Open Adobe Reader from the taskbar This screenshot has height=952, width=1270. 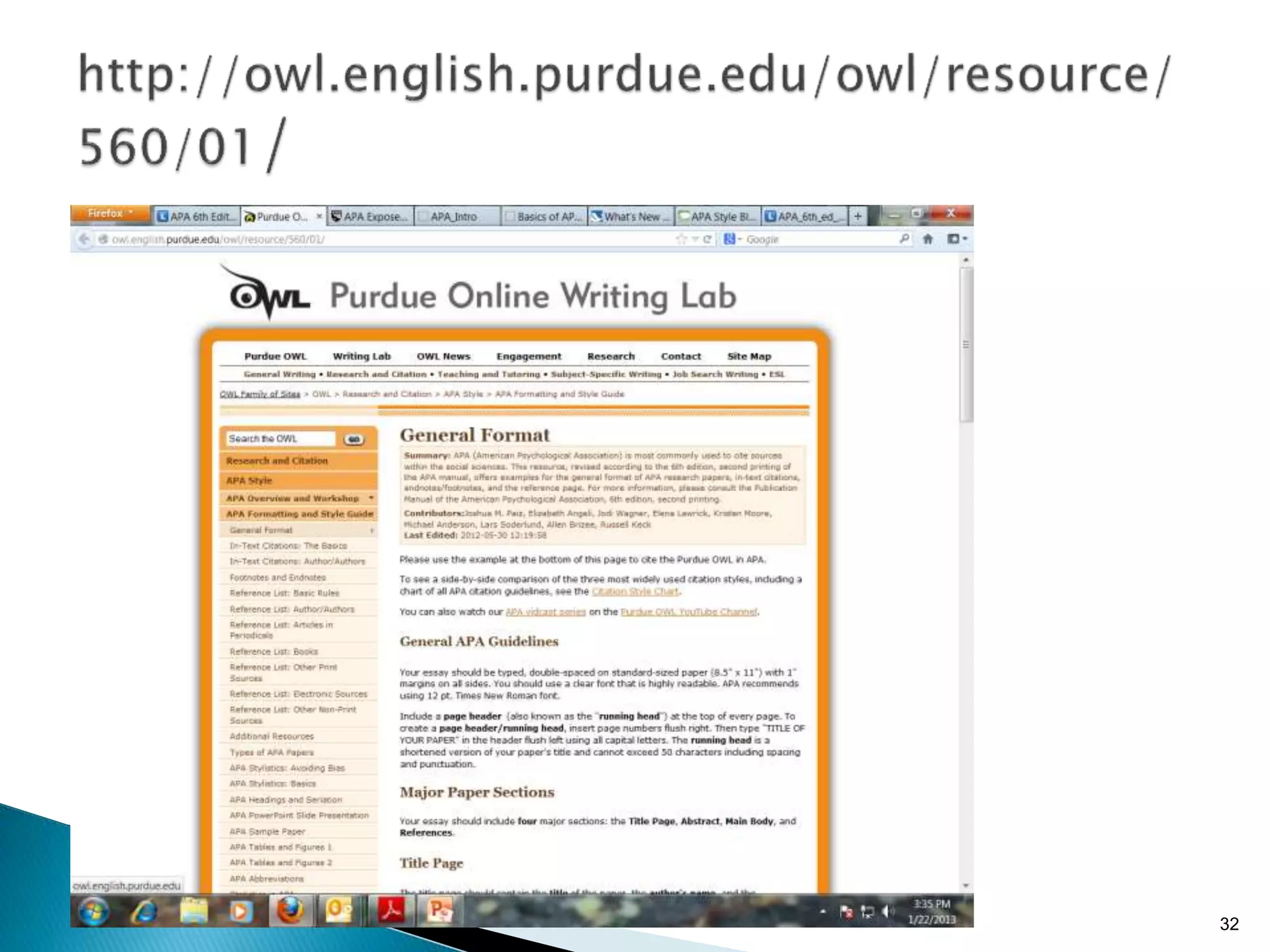tap(391, 910)
